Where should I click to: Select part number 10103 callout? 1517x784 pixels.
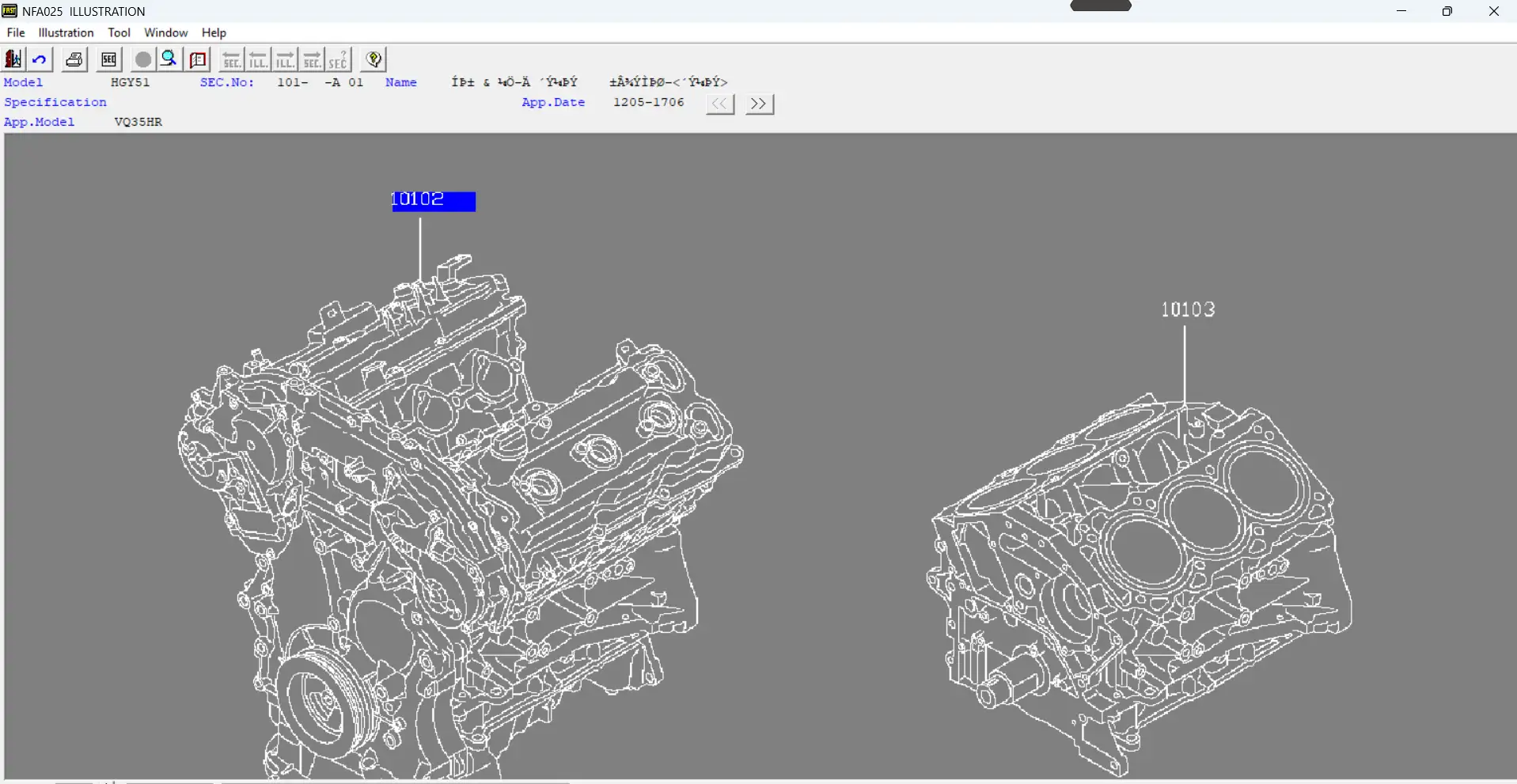1187,309
